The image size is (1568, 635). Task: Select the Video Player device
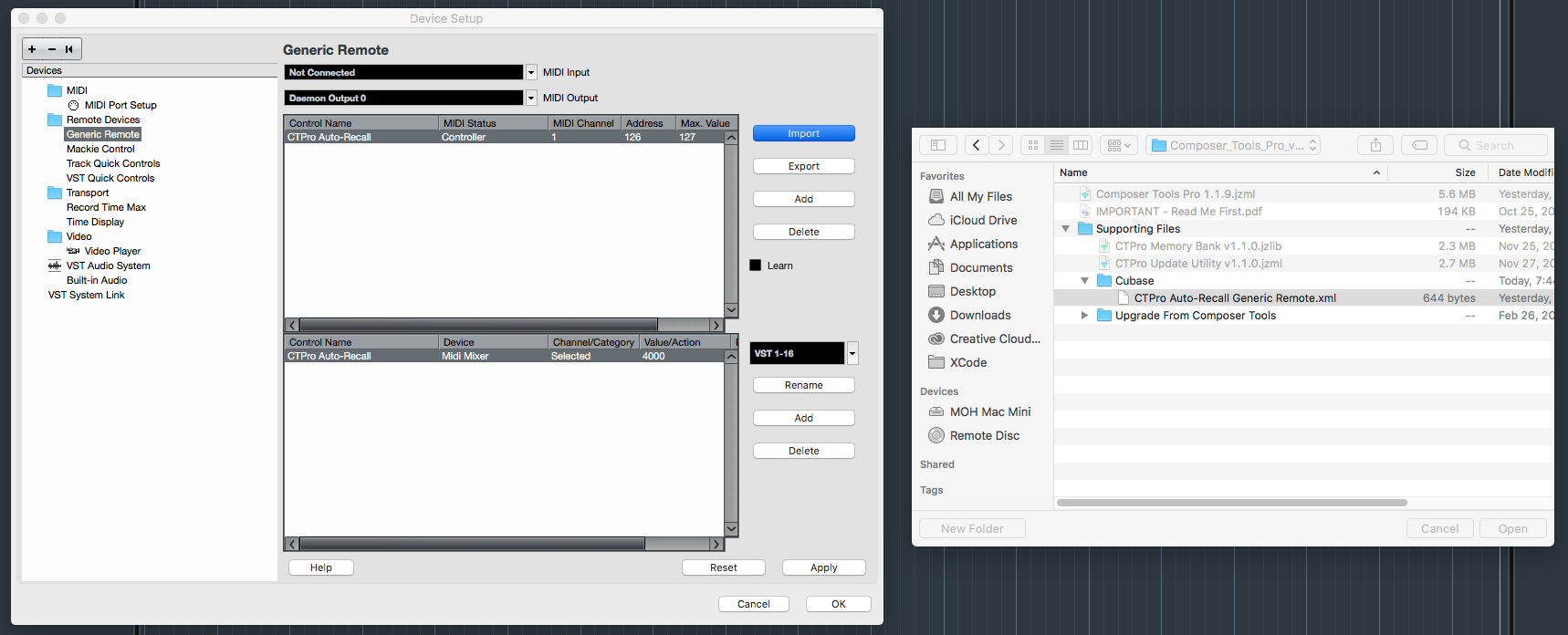(112, 251)
